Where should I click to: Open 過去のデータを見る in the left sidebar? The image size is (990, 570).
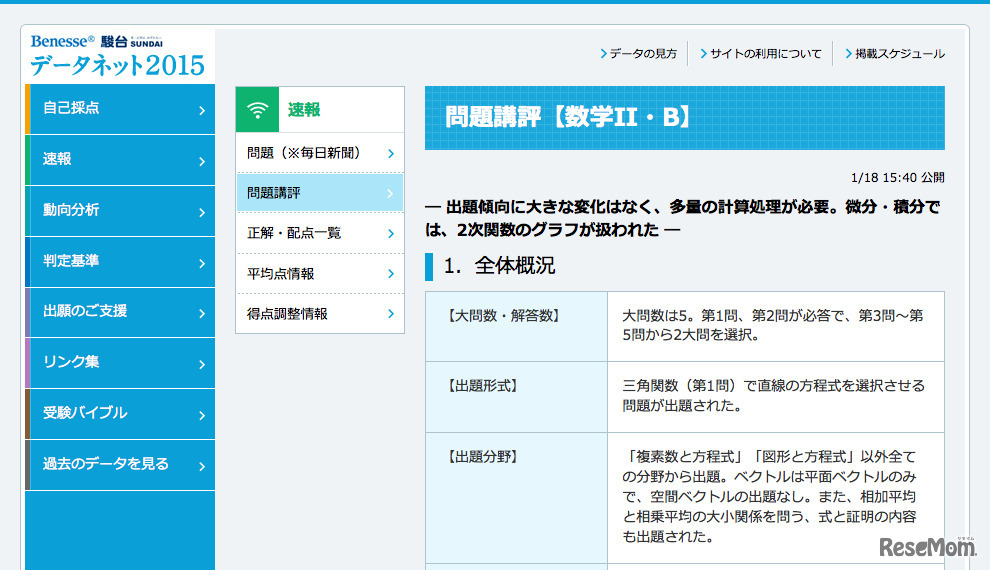point(120,465)
